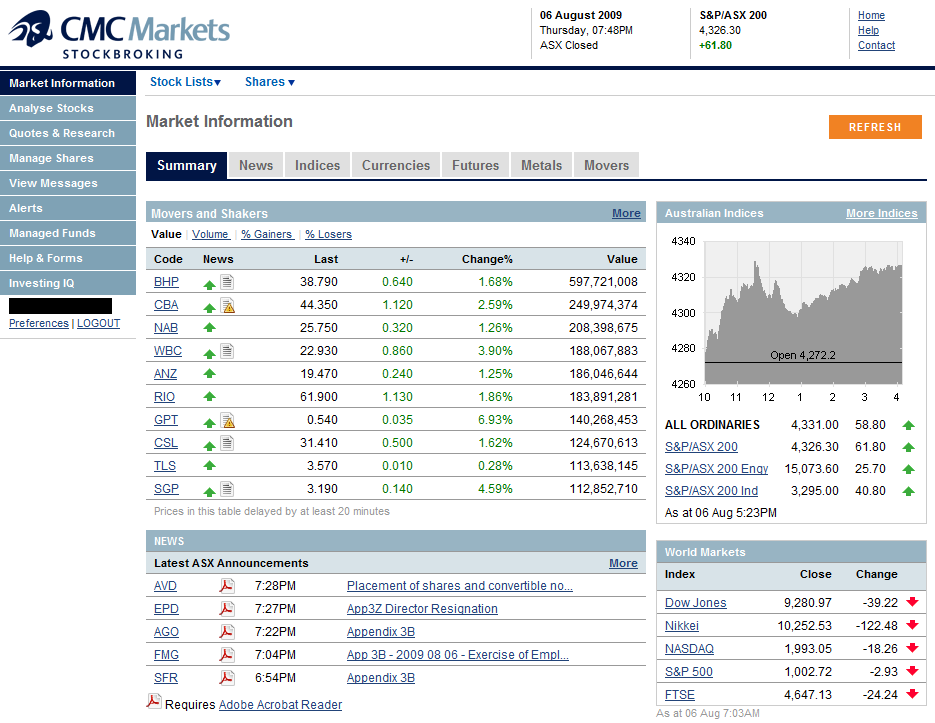Open View Messages in sidebar

(68, 183)
